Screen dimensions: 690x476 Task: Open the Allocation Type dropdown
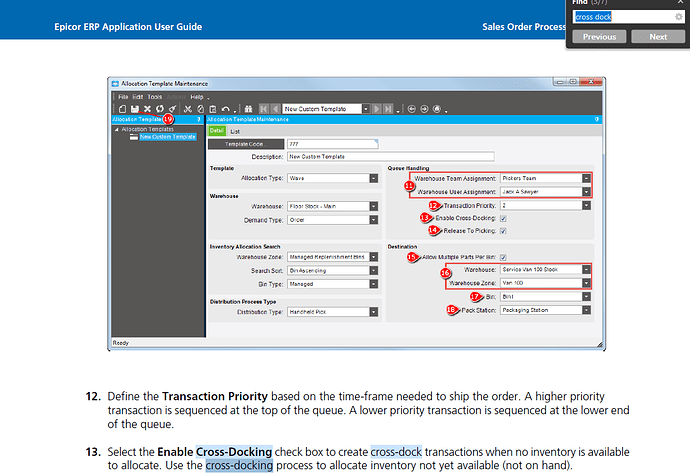point(374,178)
